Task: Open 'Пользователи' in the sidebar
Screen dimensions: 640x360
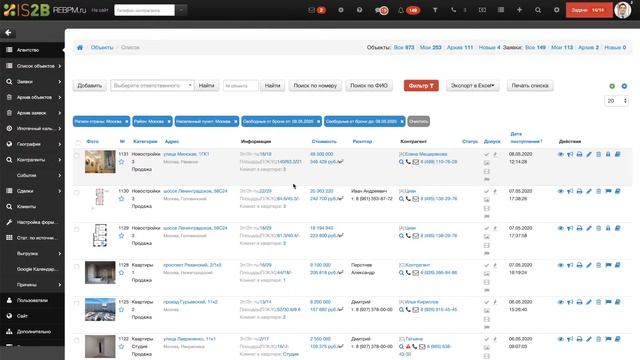Action: click(x=32, y=300)
